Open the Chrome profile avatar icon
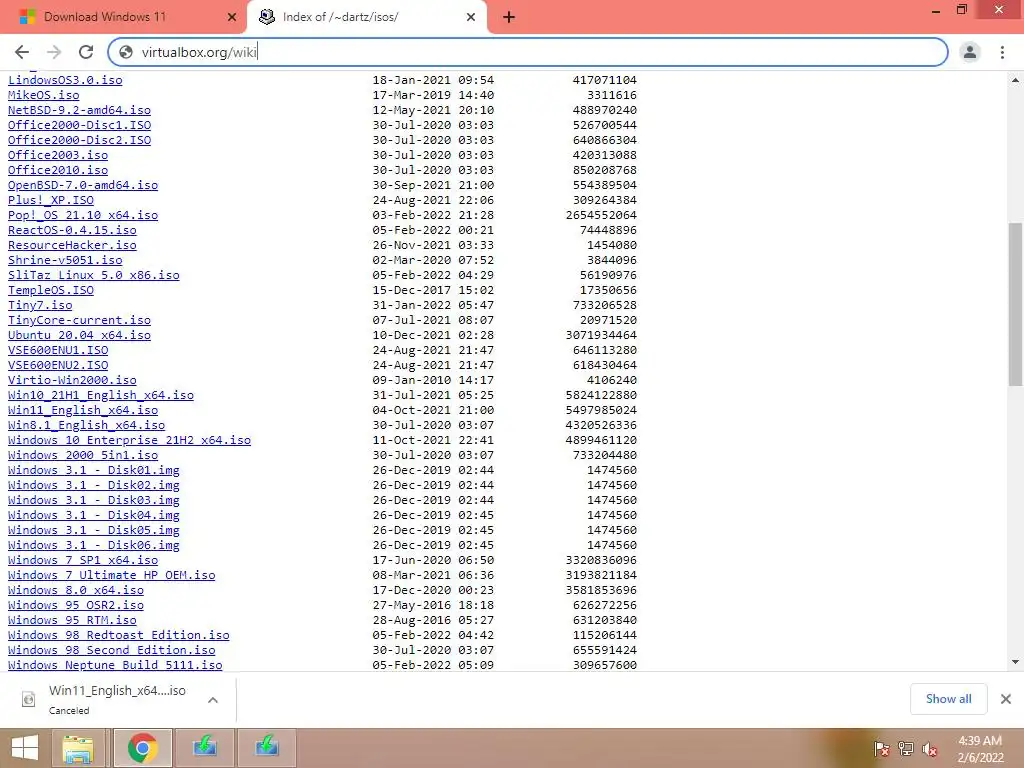This screenshot has width=1024, height=768. (970, 52)
